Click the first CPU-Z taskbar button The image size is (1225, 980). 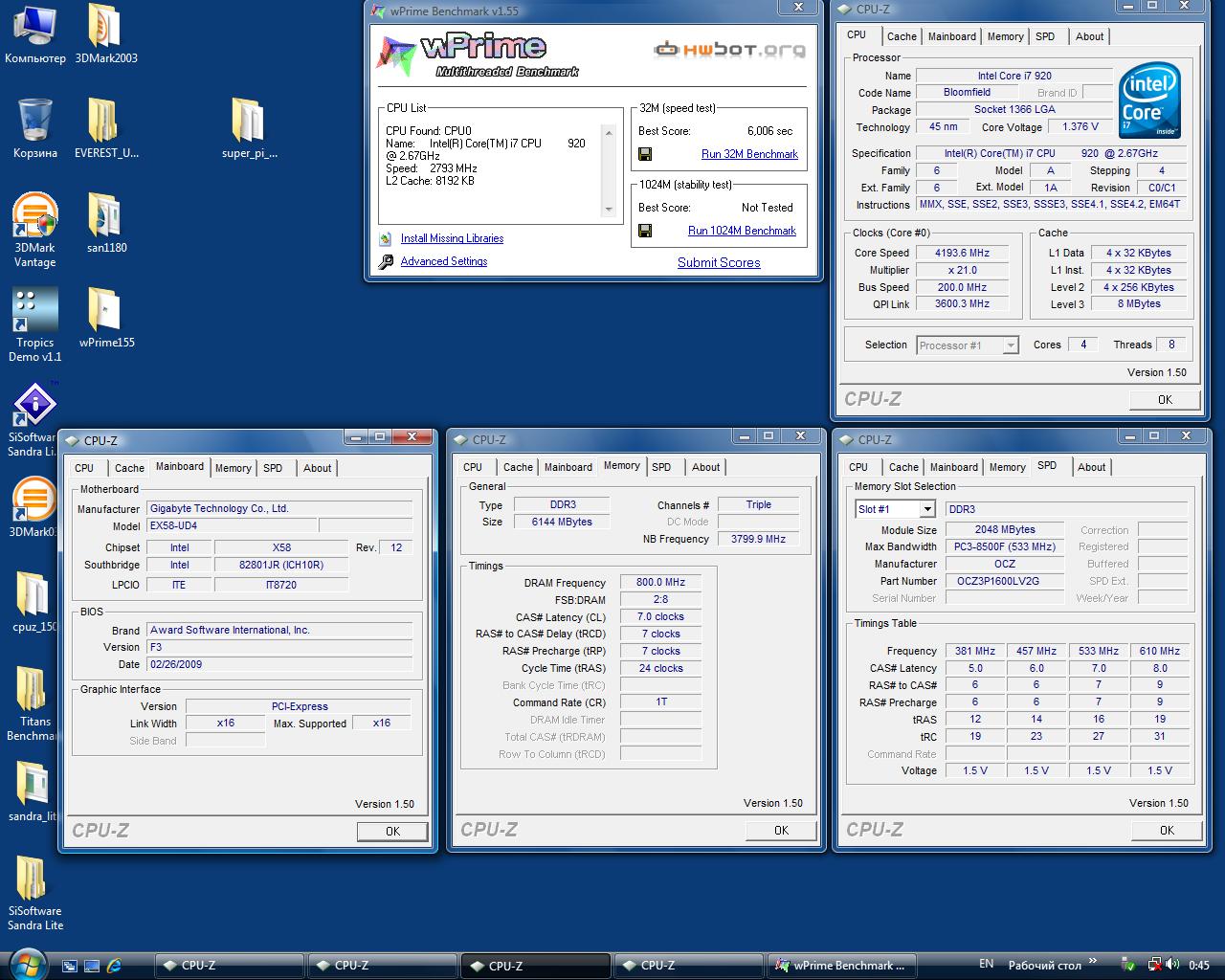(228, 966)
